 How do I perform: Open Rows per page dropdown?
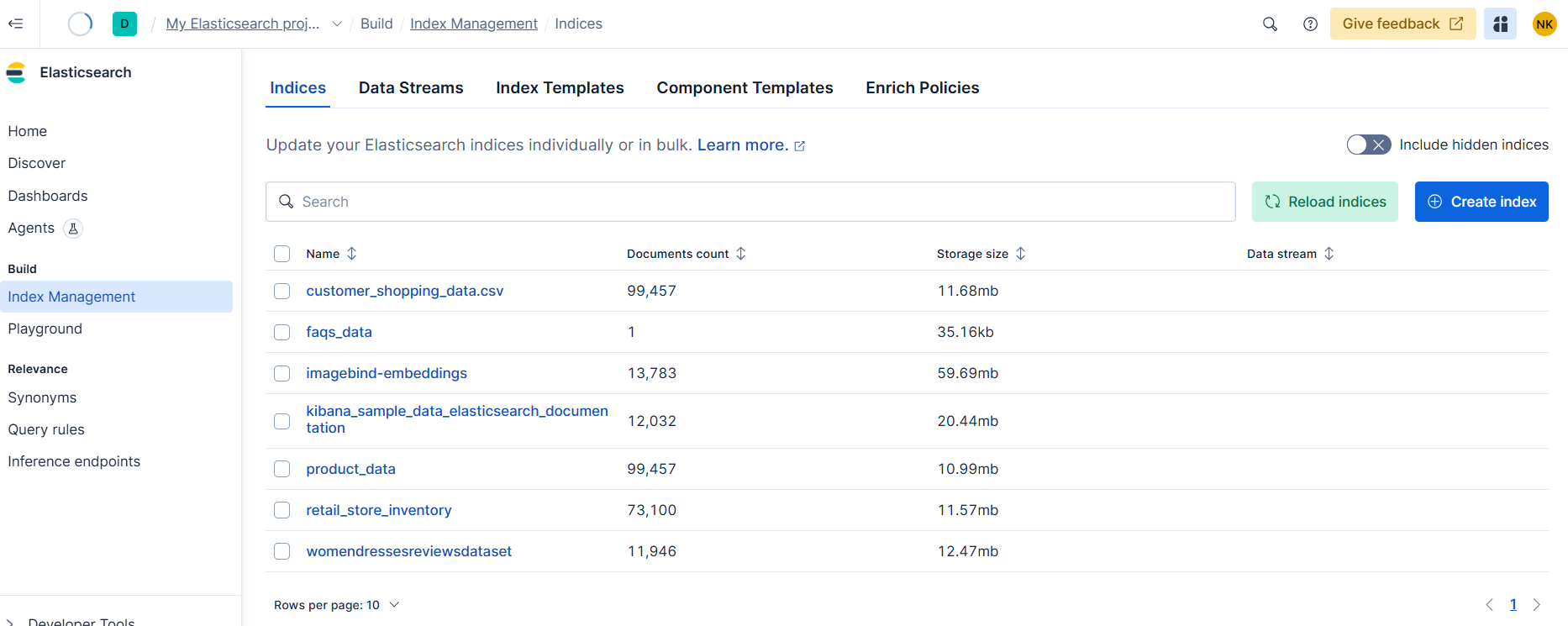tap(337, 605)
